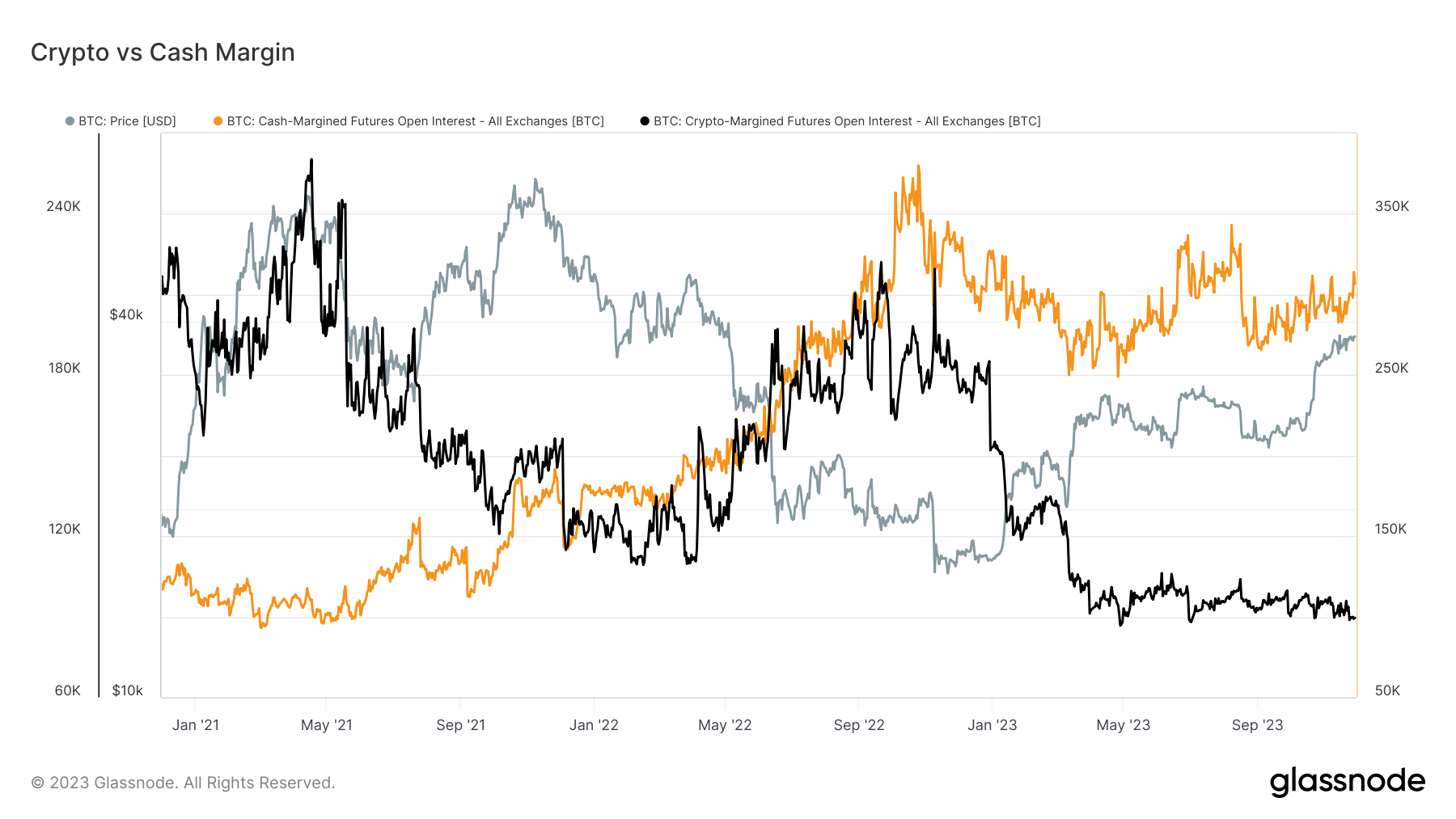Select the Sep '22 x-axis label
This screenshot has height=819, width=1456.
point(859,725)
